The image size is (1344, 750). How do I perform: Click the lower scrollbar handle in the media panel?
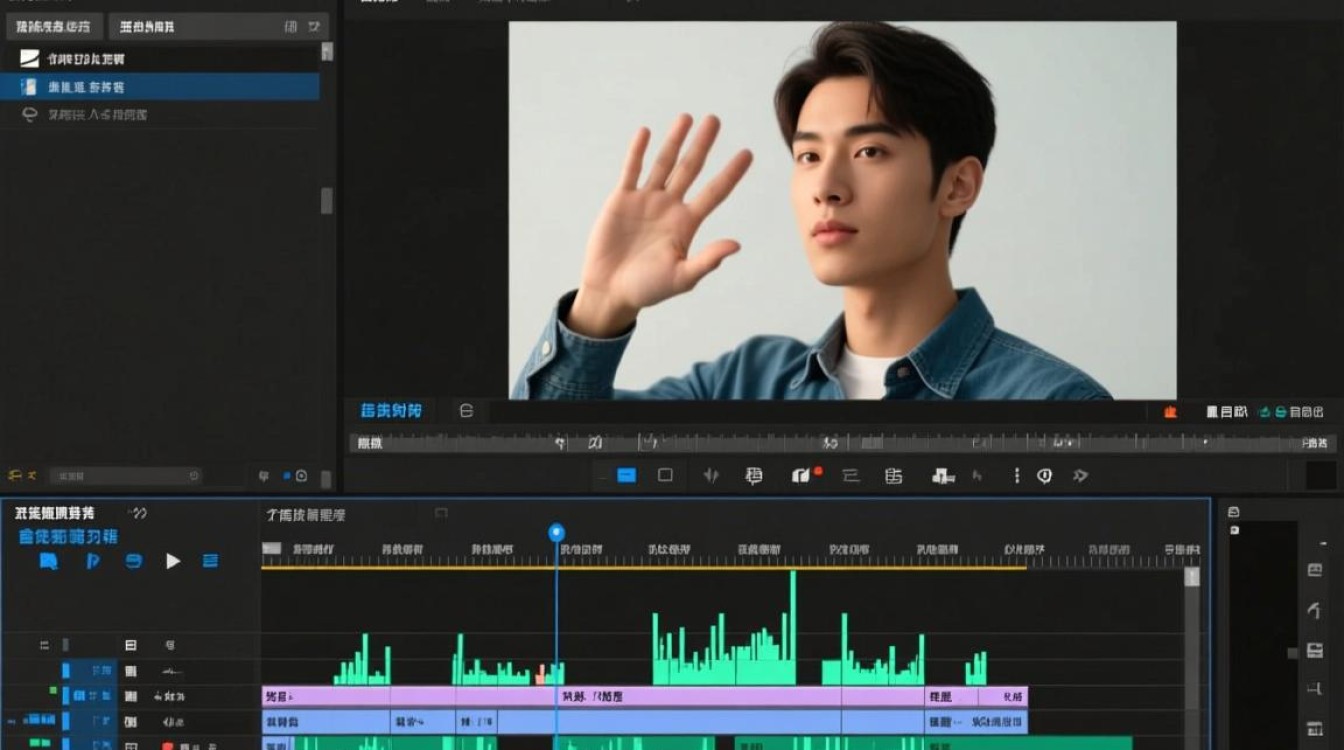pyautogui.click(x=326, y=200)
